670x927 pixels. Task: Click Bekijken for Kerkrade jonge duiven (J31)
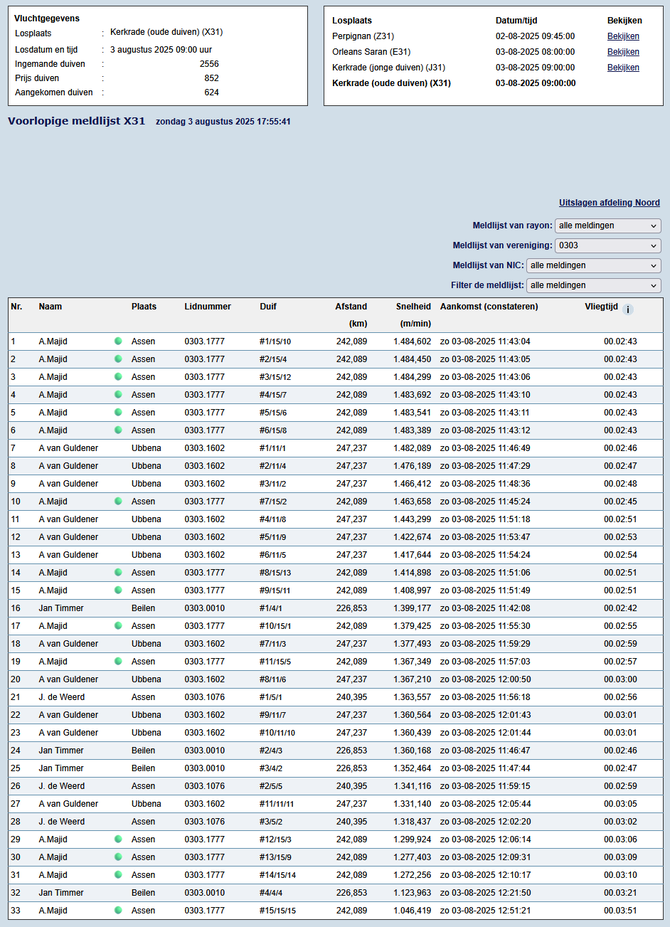(x=623, y=68)
